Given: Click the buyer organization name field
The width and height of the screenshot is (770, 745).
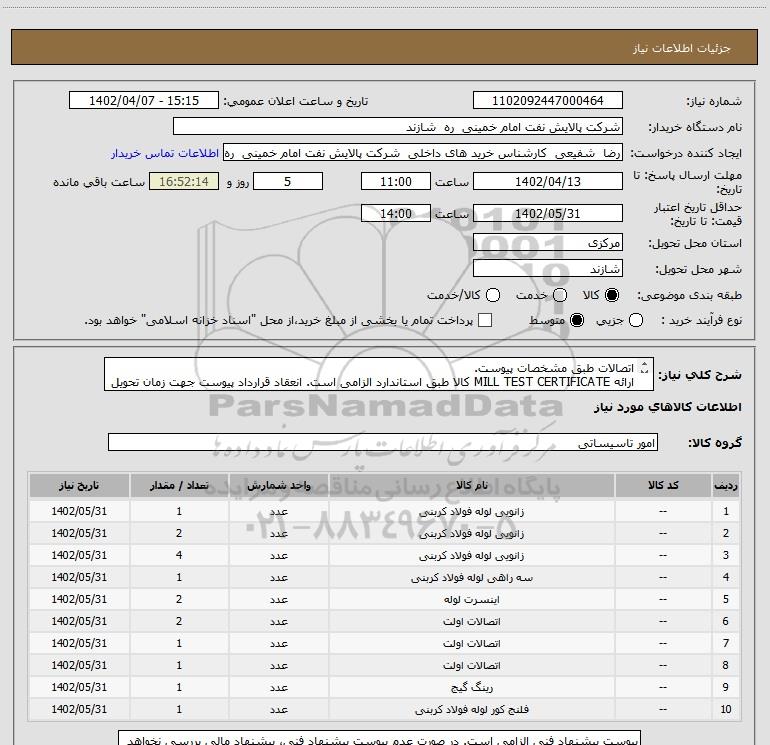Looking at the screenshot, I should pyautogui.click(x=398, y=127).
